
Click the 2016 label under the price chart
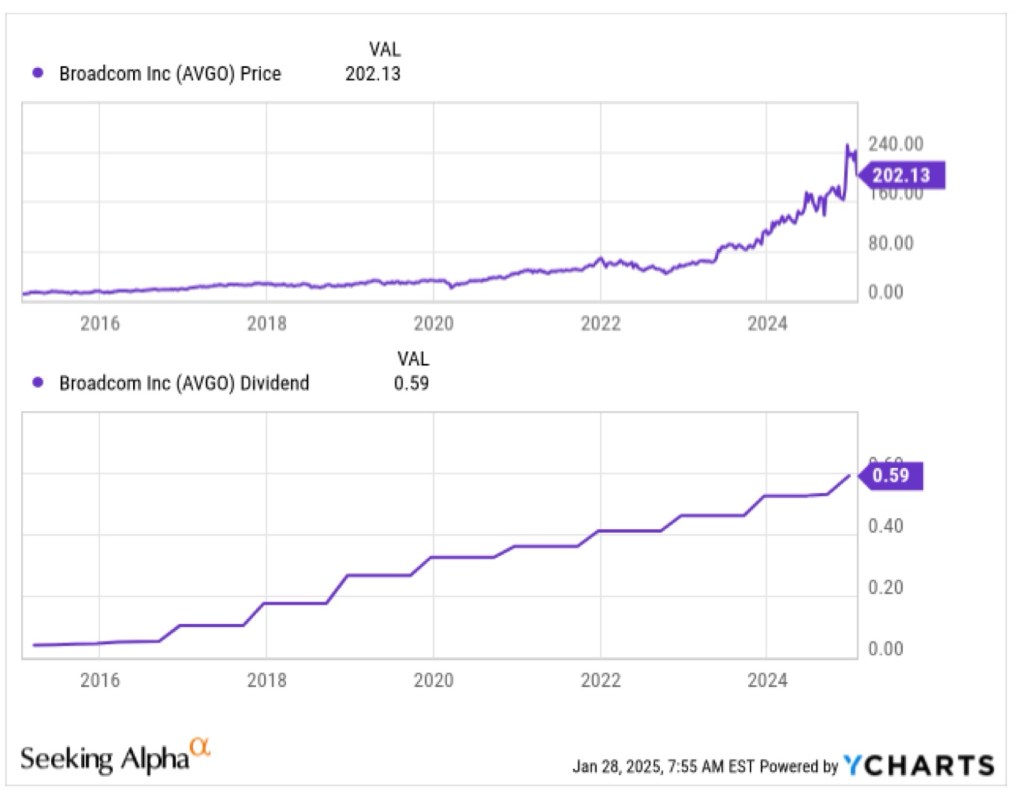(x=99, y=322)
